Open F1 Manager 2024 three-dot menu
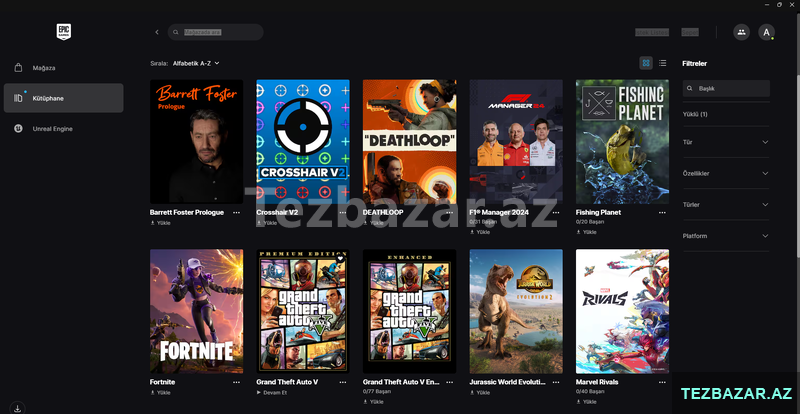Image resolution: width=800 pixels, height=414 pixels. (556, 212)
